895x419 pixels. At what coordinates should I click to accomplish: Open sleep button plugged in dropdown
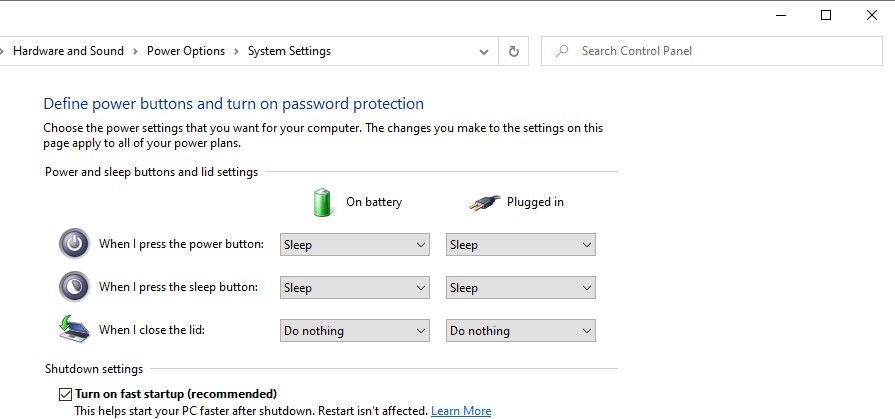(x=520, y=288)
